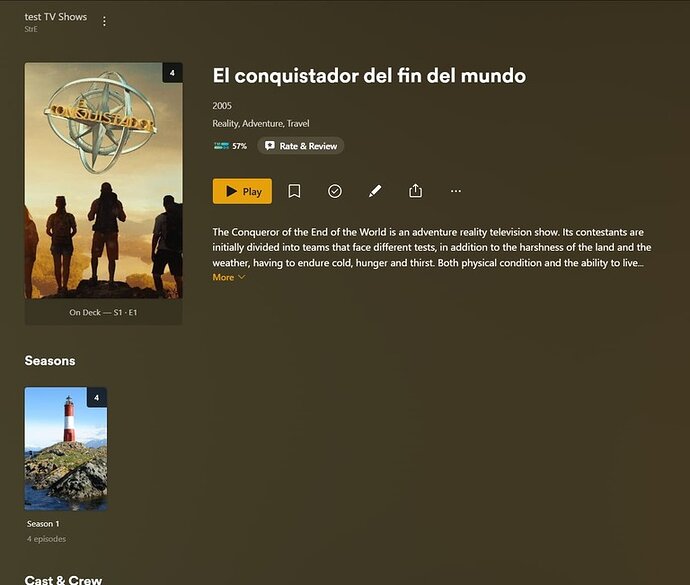Edit show metadata with pencil icon
The height and width of the screenshot is (585, 690).
click(375, 191)
